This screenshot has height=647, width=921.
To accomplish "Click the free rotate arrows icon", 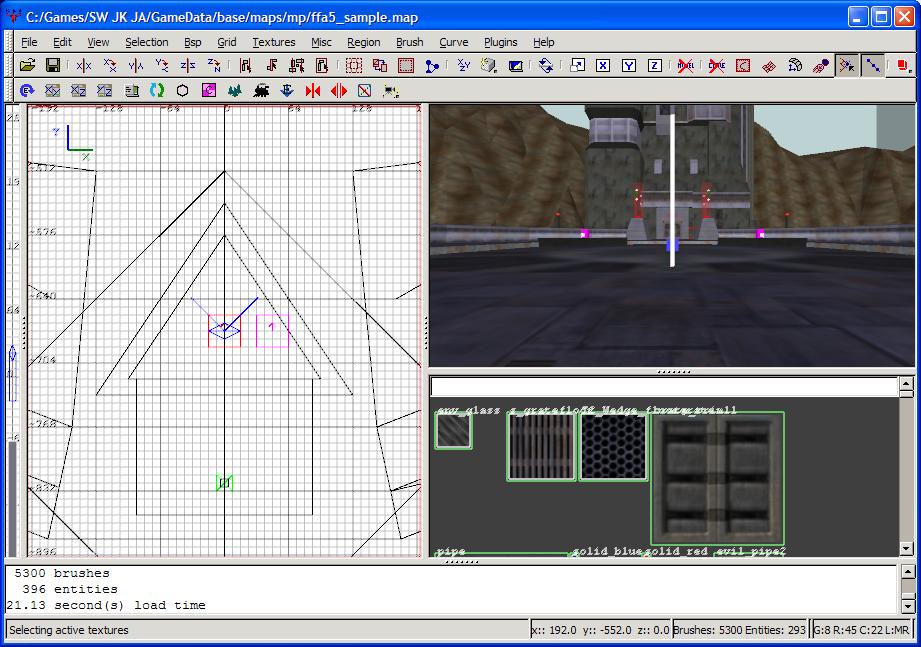I will (546, 65).
